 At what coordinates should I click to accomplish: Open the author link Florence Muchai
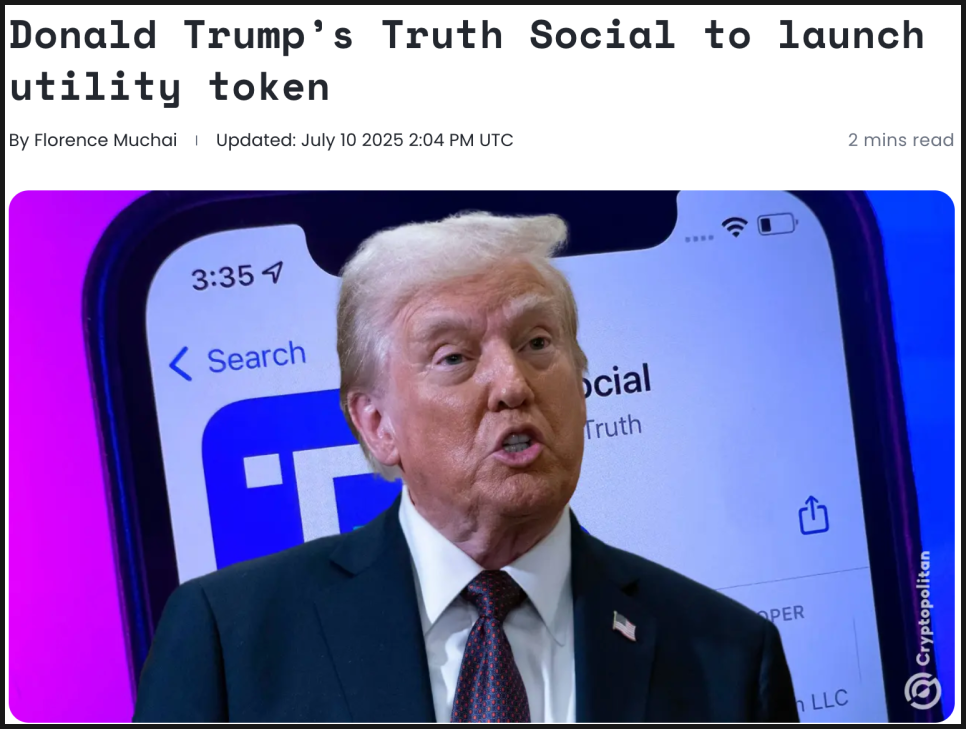105,140
